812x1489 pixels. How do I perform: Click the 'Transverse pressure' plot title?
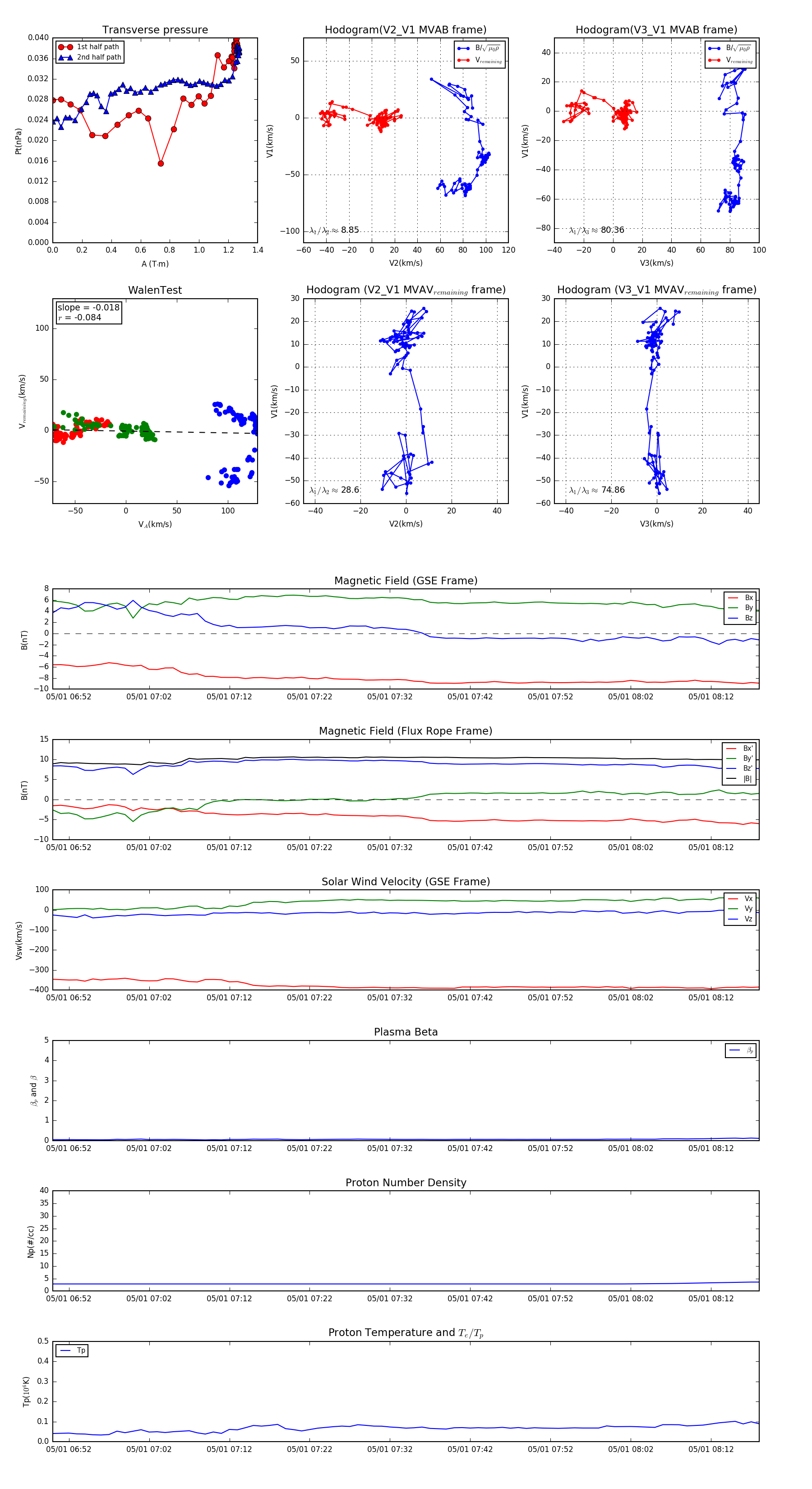click(155, 29)
